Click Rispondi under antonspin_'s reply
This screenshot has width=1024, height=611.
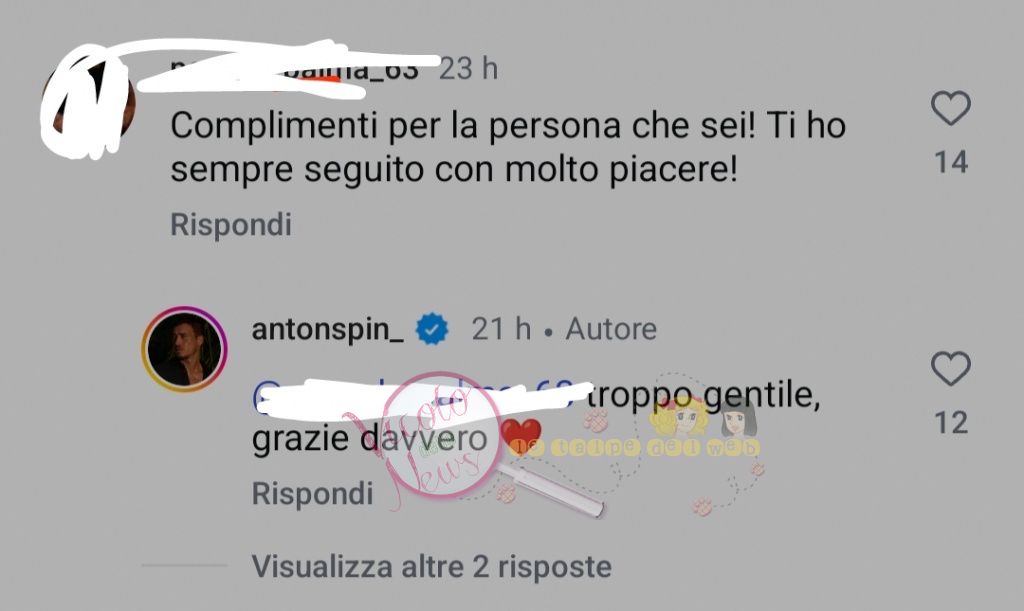[312, 494]
